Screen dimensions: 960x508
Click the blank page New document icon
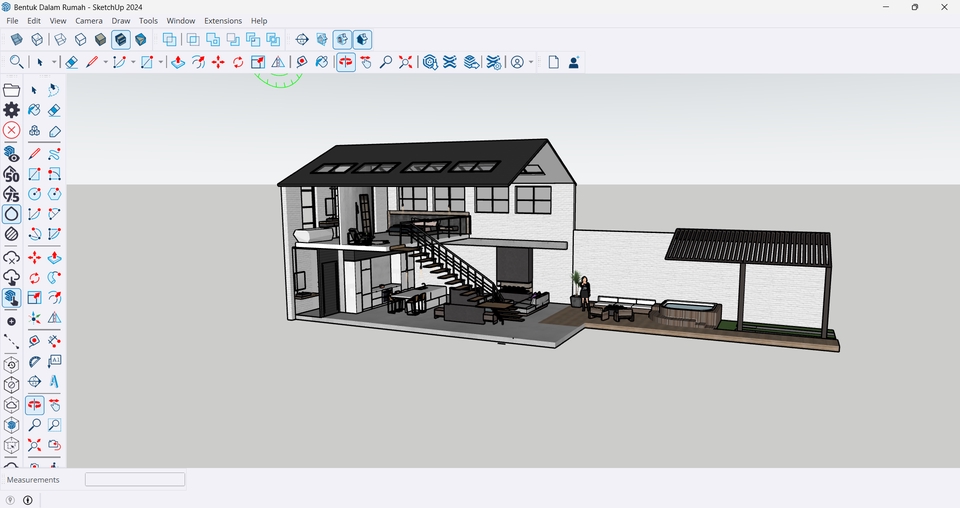(553, 62)
